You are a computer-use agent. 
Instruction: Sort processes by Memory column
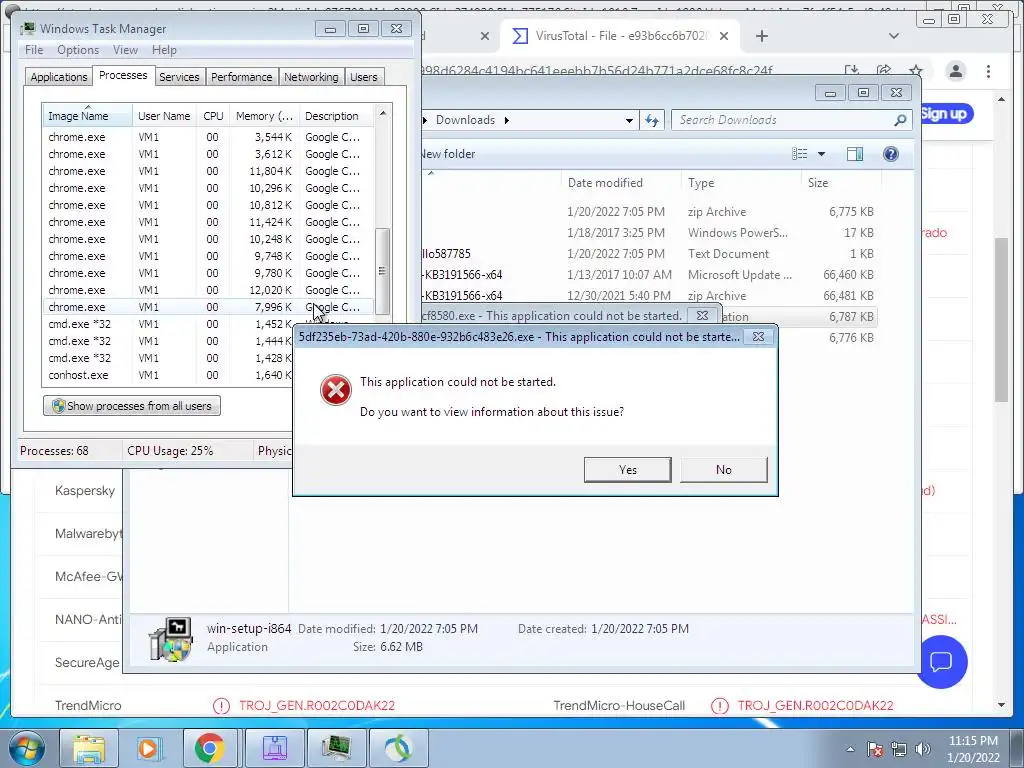264,116
